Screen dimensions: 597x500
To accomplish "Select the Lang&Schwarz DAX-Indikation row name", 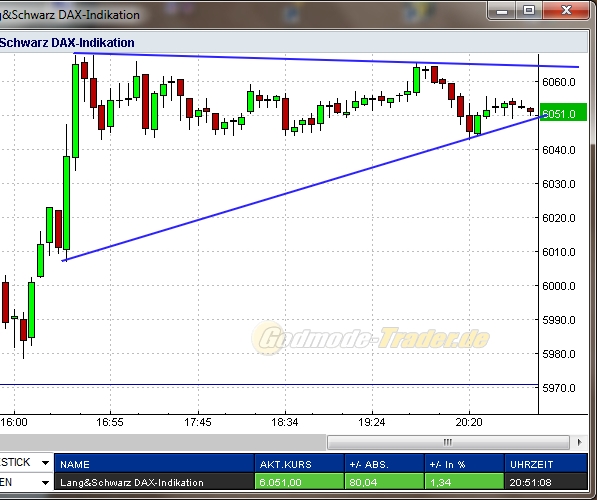I will click(x=155, y=482).
